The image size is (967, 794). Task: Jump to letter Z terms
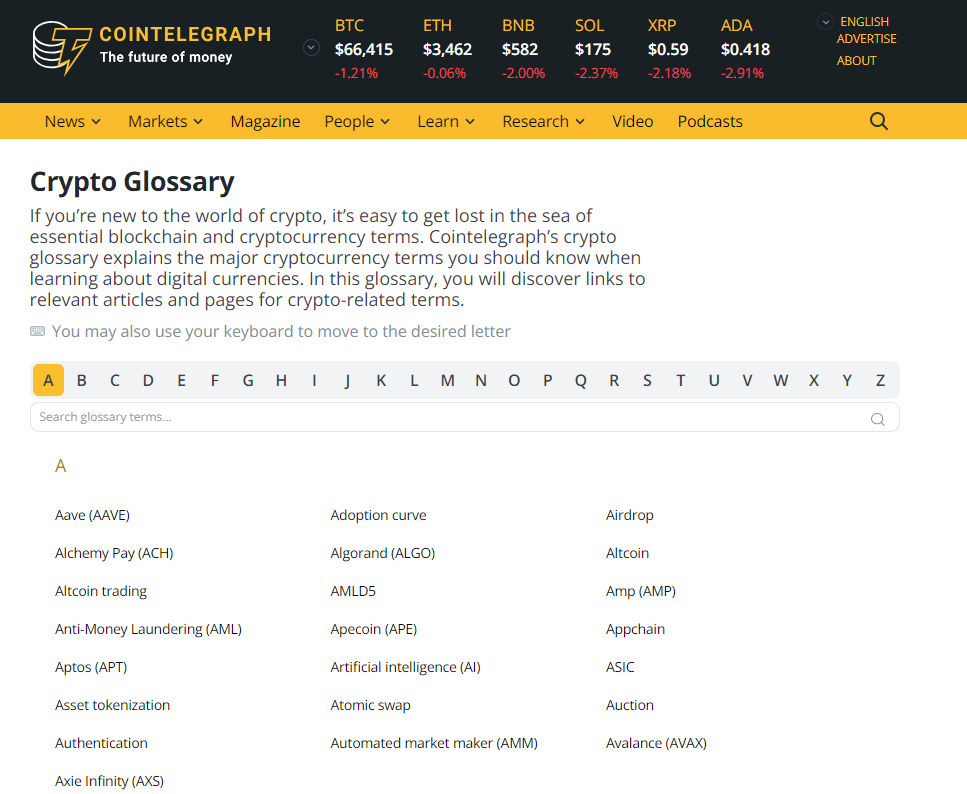881,380
